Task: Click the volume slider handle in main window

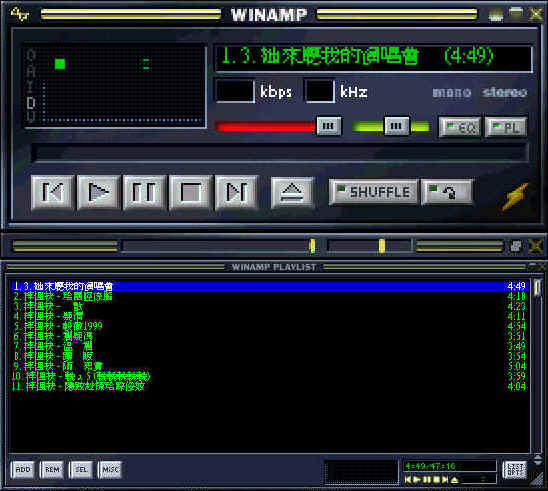Action: (x=328, y=126)
